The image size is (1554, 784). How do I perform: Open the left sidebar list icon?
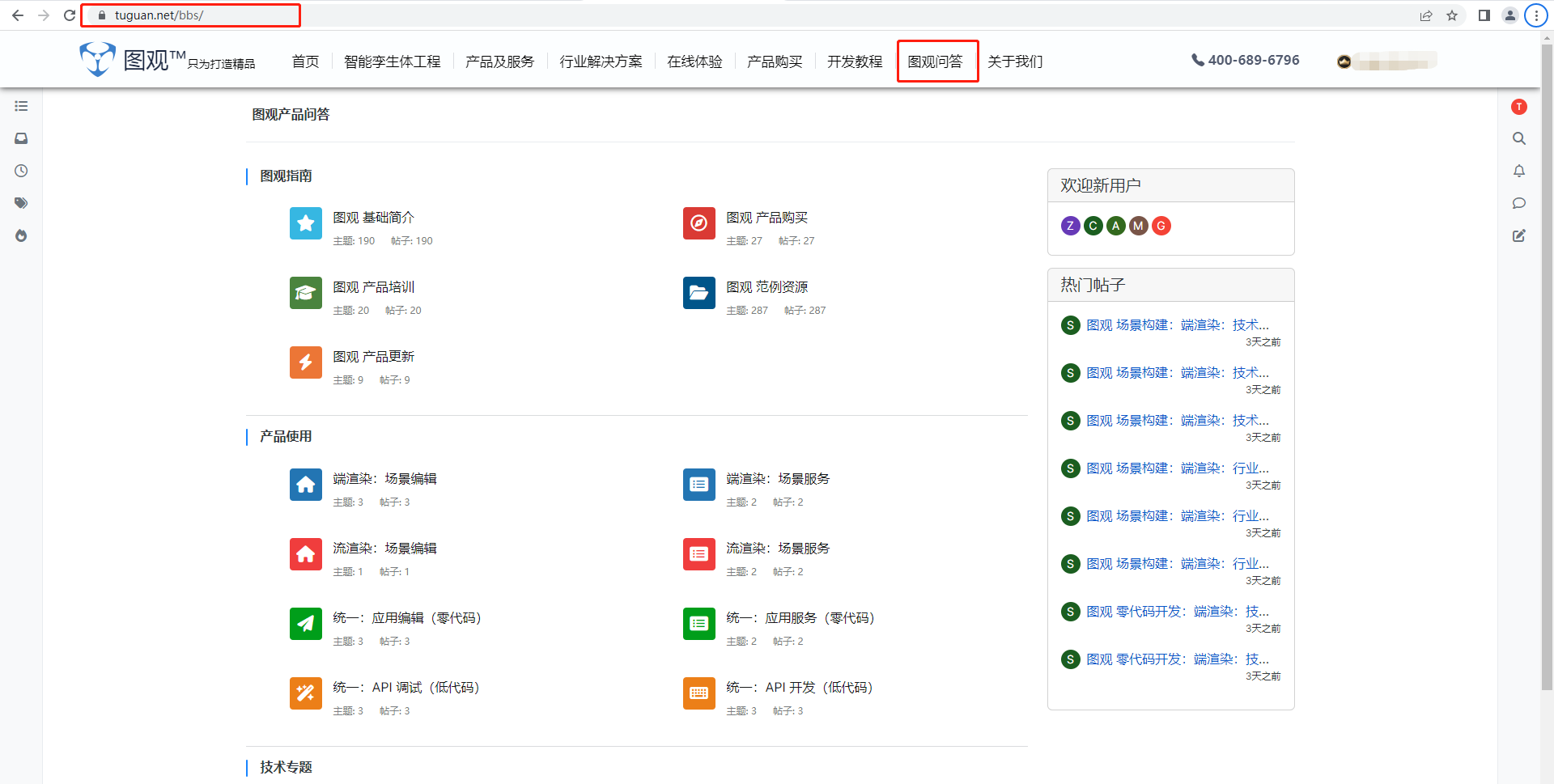pyautogui.click(x=21, y=106)
